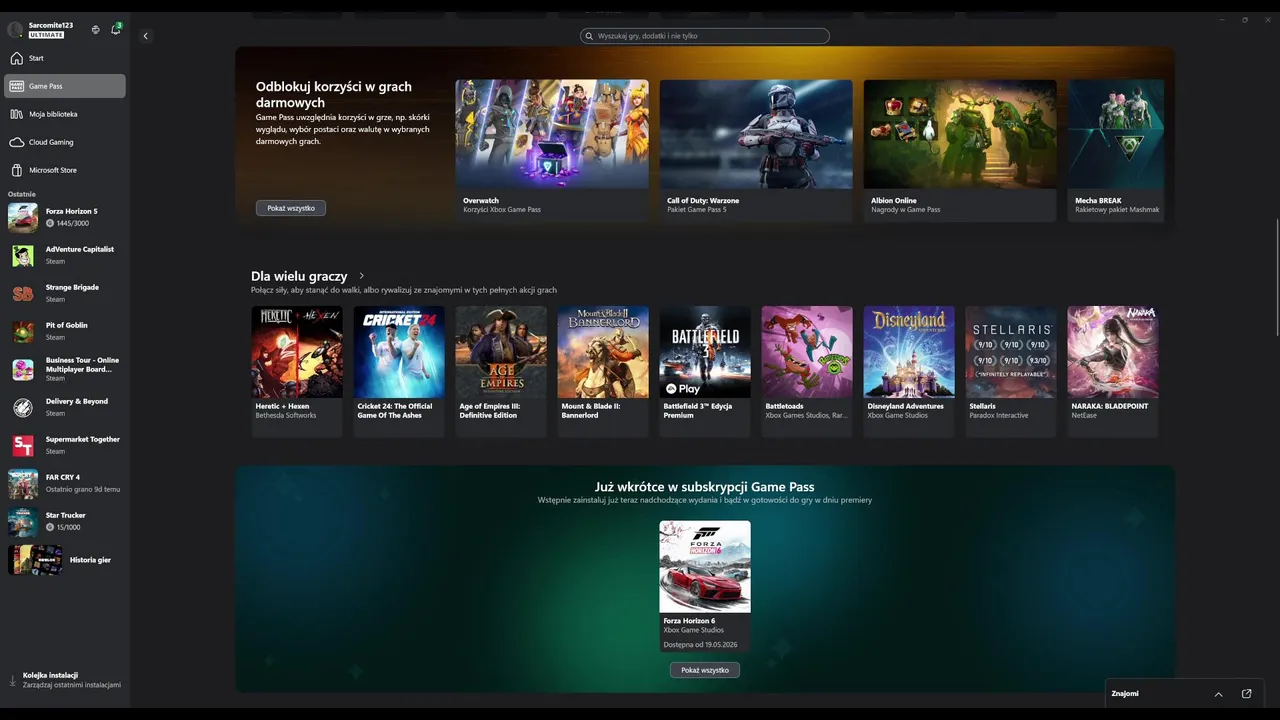Click the Ostatnie section label

pyautogui.click(x=22, y=194)
